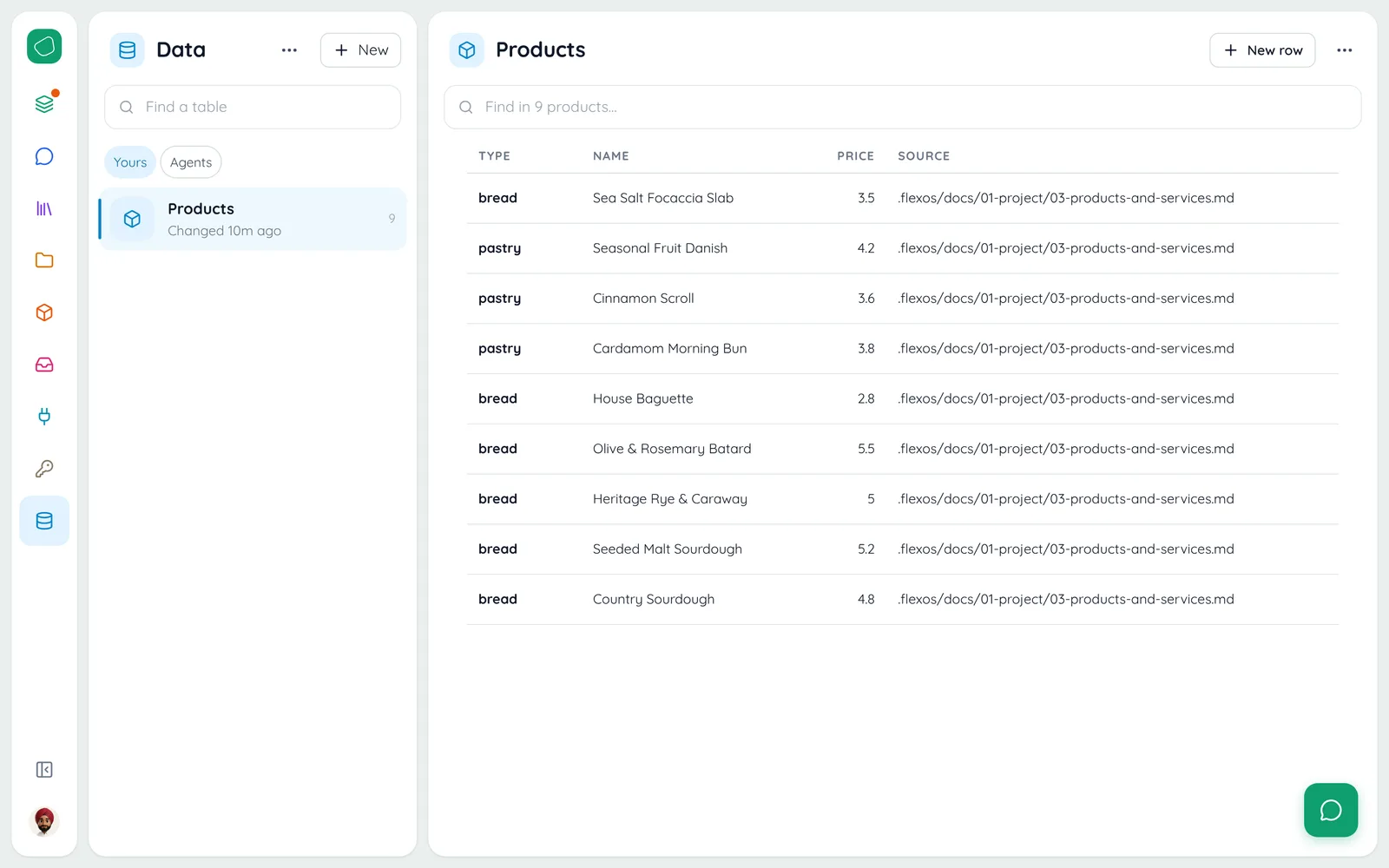Collapse the sidebar panel icon
The height and width of the screenshot is (868, 1389).
click(44, 770)
